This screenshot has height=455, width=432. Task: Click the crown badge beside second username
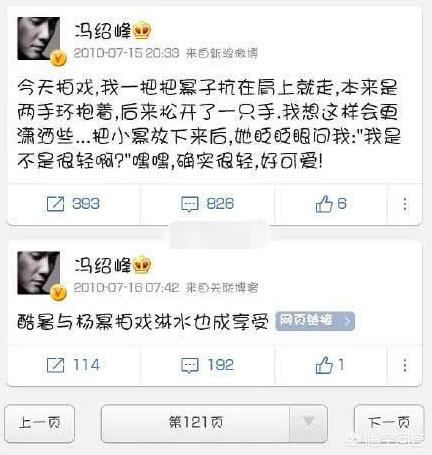tap(142, 265)
